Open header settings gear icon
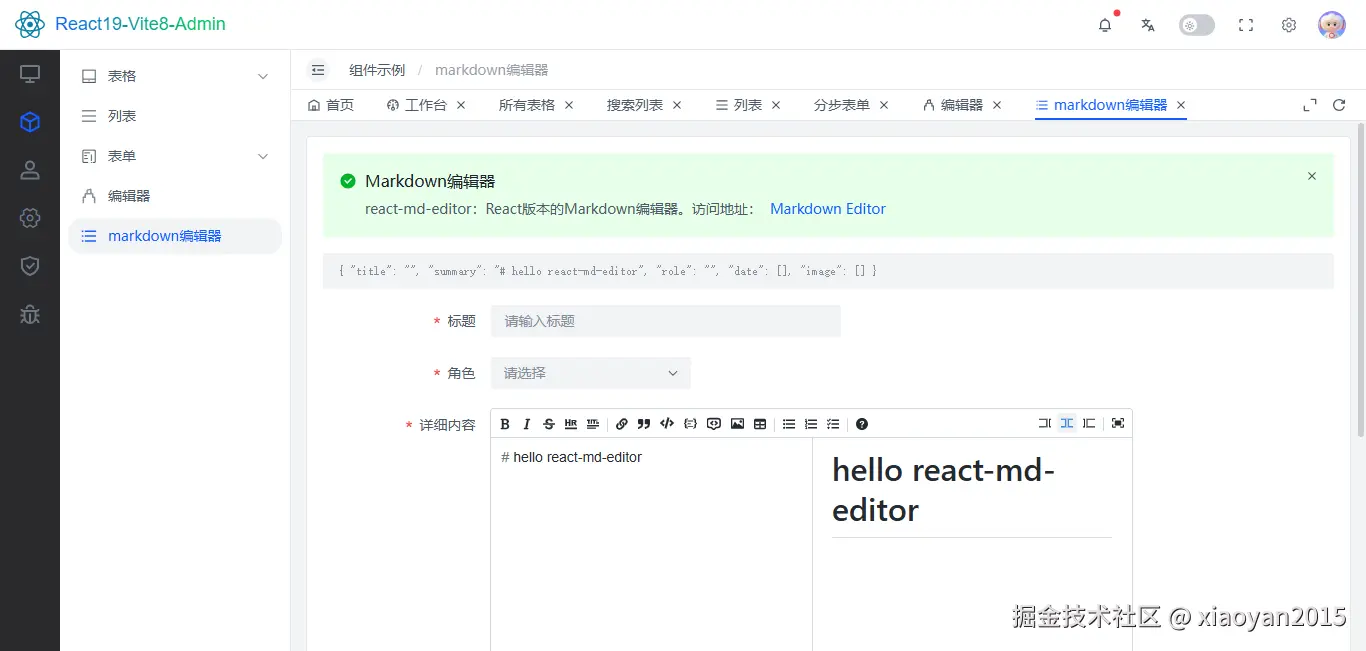The image size is (1366, 651). [x=1289, y=25]
